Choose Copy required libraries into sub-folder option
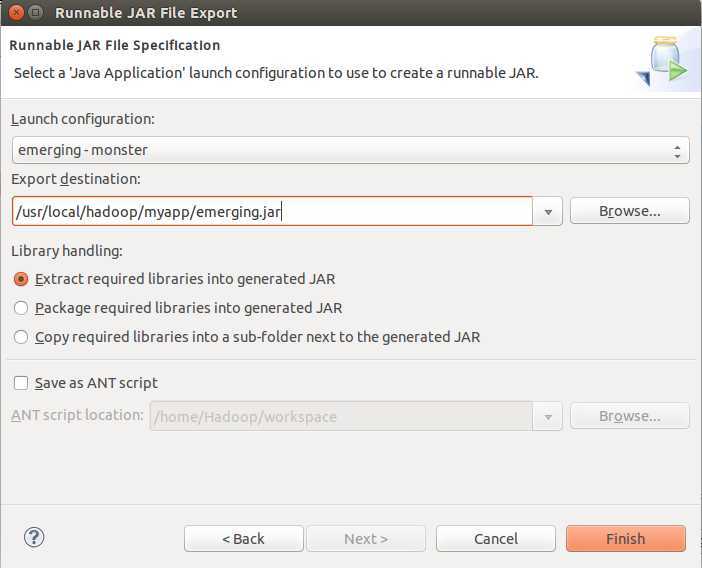Viewport: 702px width, 568px height. click(x=21, y=337)
